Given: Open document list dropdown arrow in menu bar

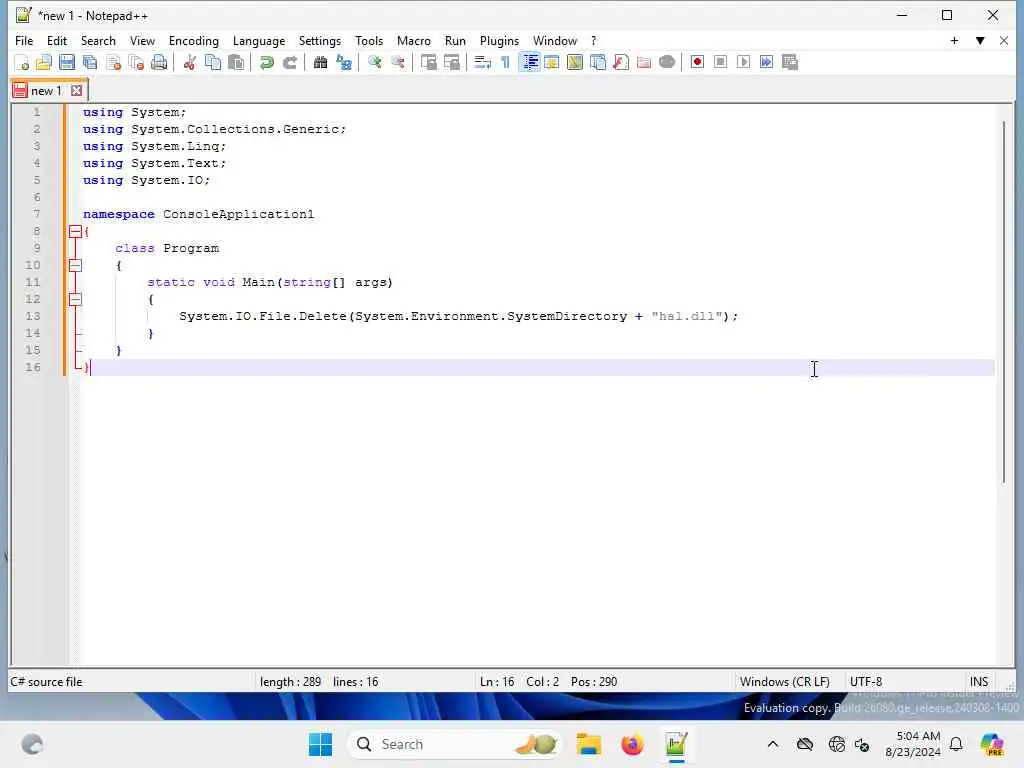Looking at the screenshot, I should (x=980, y=40).
